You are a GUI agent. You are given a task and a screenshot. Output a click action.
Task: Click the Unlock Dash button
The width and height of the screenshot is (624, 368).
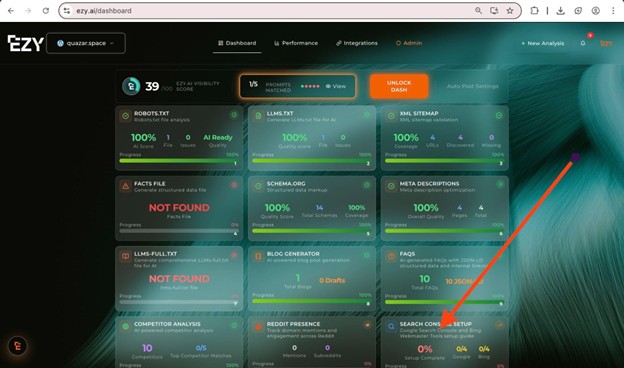tap(399, 86)
